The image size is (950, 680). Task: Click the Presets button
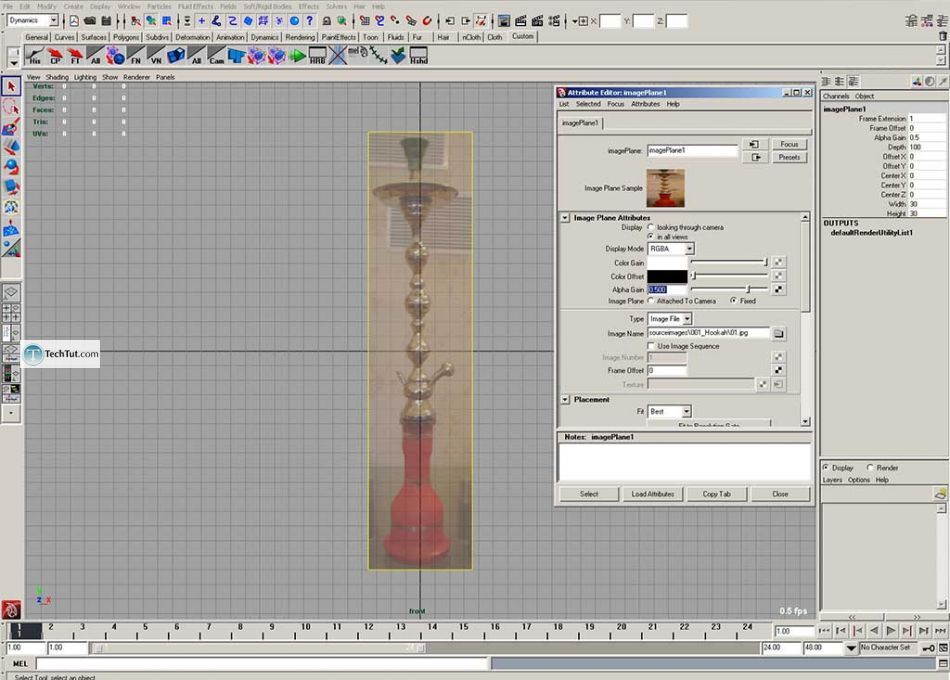click(x=789, y=158)
